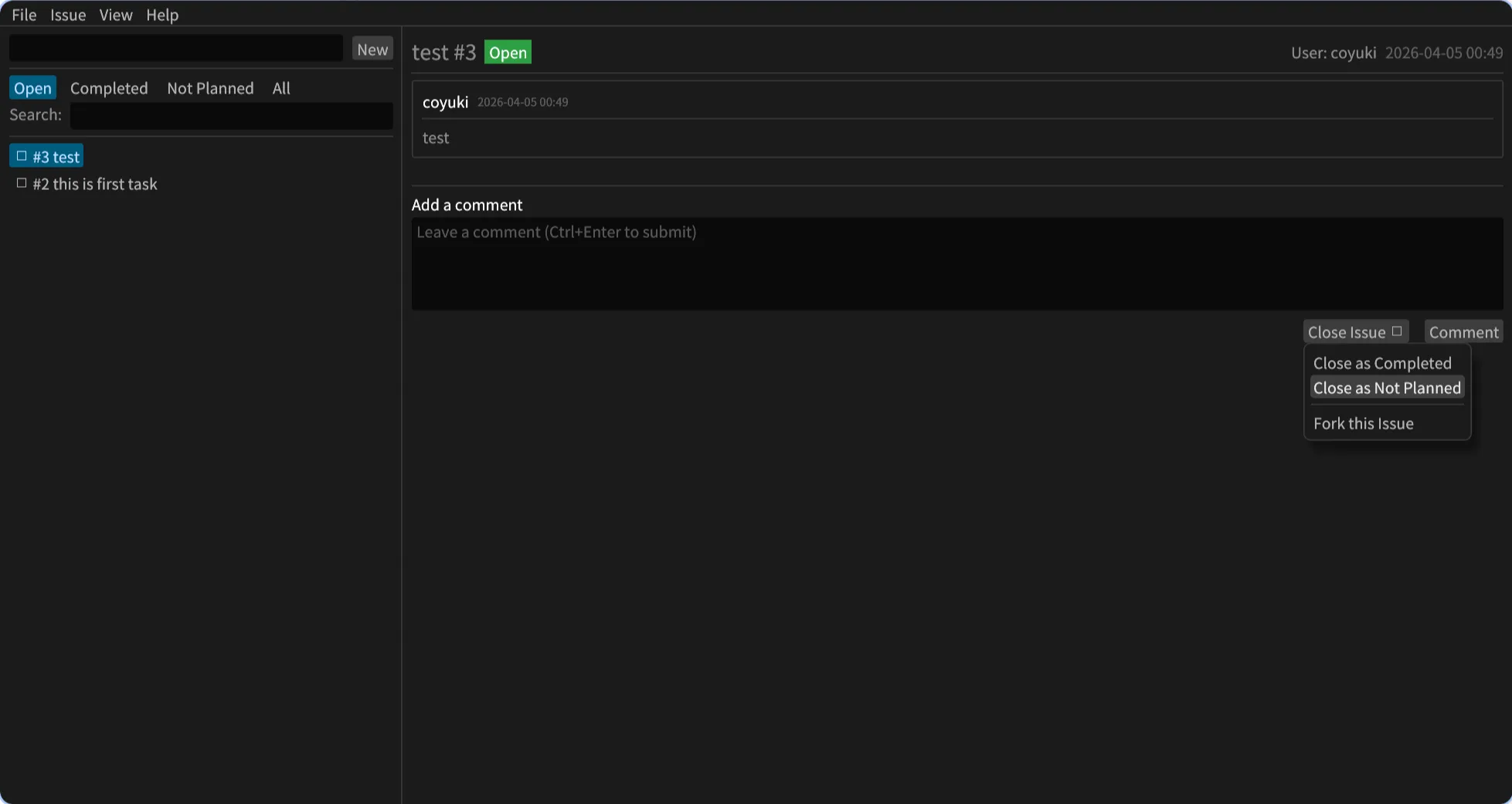Viewport: 1512px width, 804px height.
Task: Select Close as Not Planned option
Action: (x=1386, y=388)
